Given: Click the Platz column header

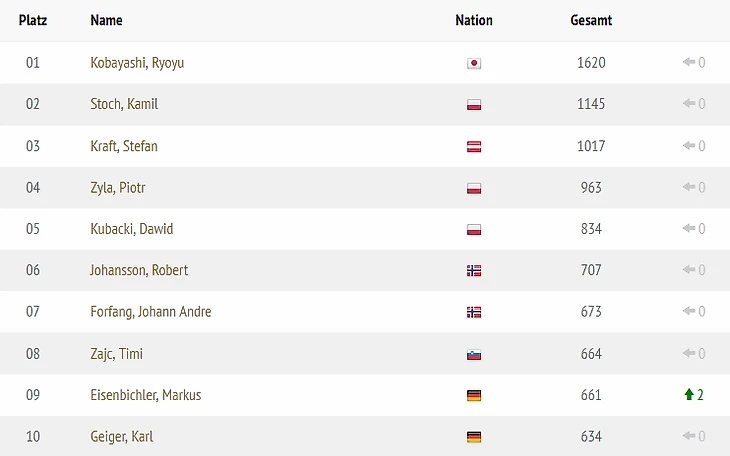Looking at the screenshot, I should coord(33,20).
